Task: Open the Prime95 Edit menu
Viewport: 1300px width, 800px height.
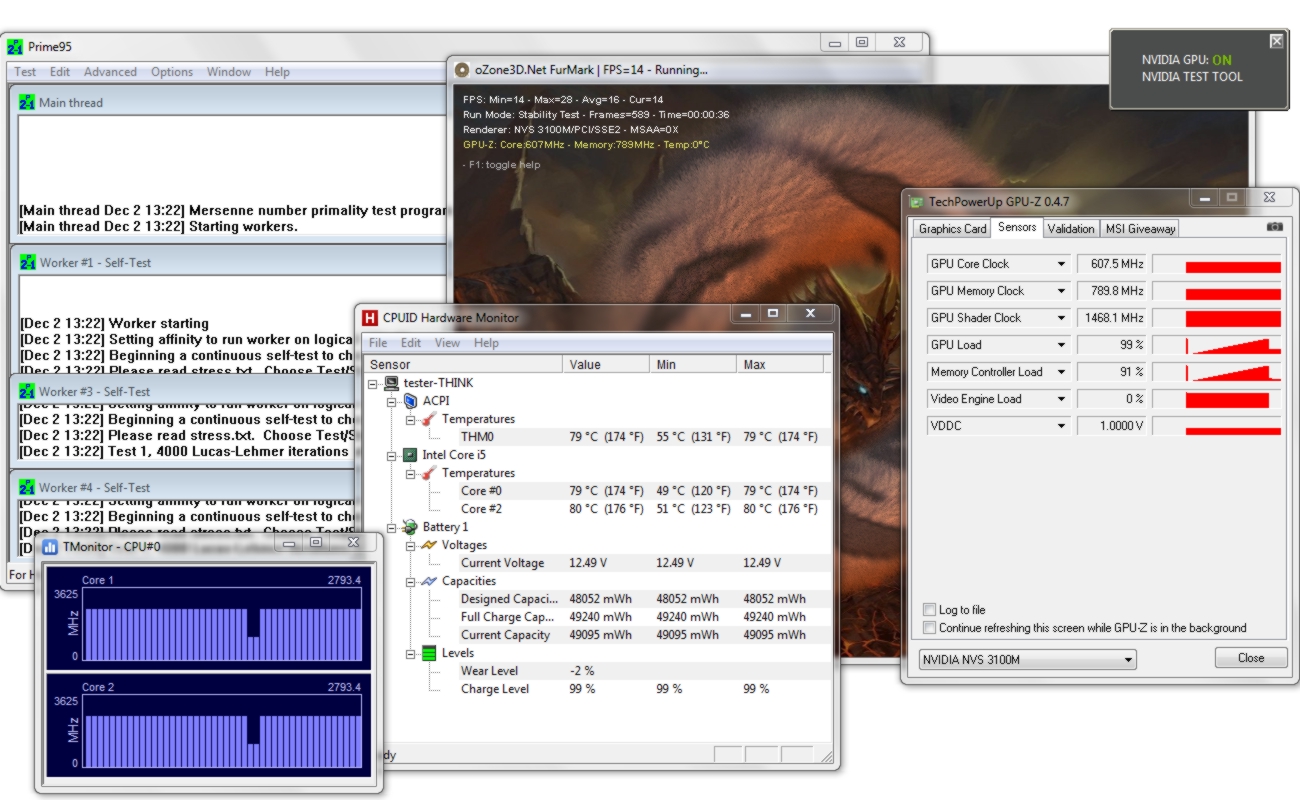Action: pos(60,72)
